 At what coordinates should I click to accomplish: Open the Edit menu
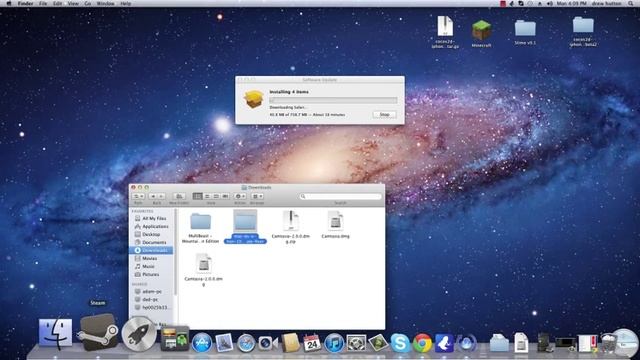(x=58, y=3)
